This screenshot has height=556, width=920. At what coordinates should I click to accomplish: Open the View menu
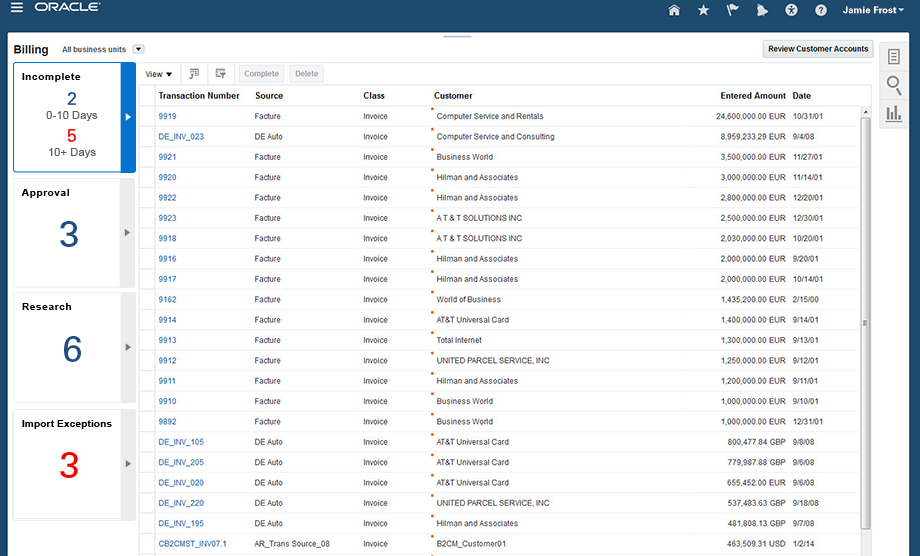pos(159,74)
